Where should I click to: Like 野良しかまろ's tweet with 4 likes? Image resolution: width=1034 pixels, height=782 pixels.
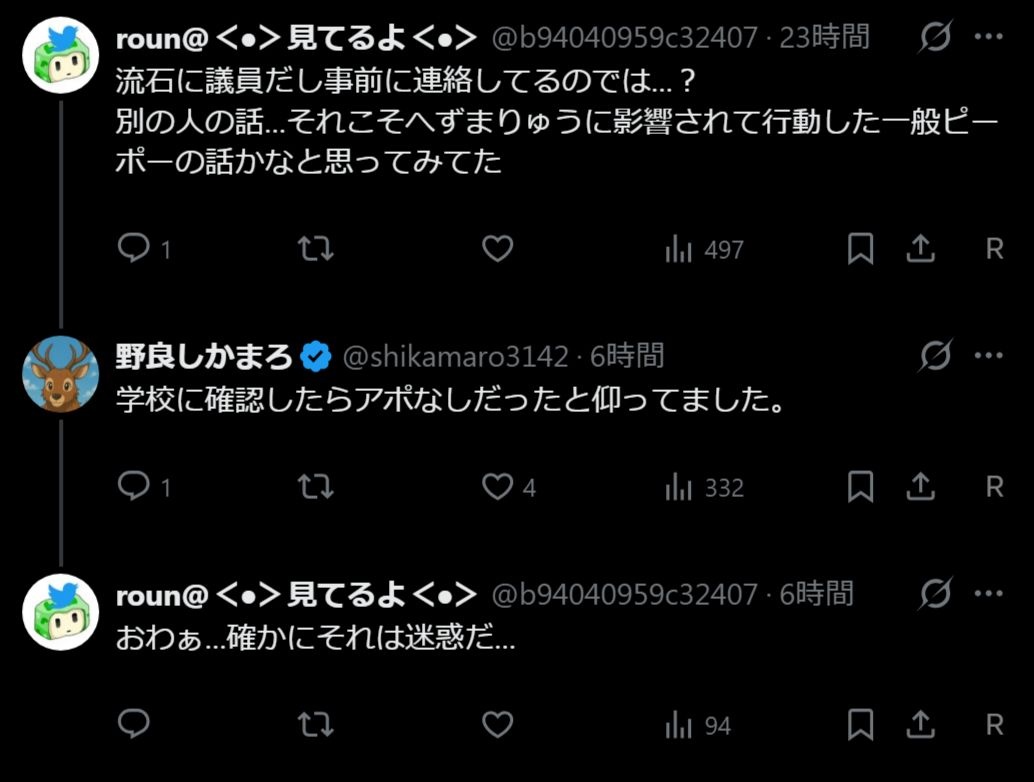[x=498, y=487]
